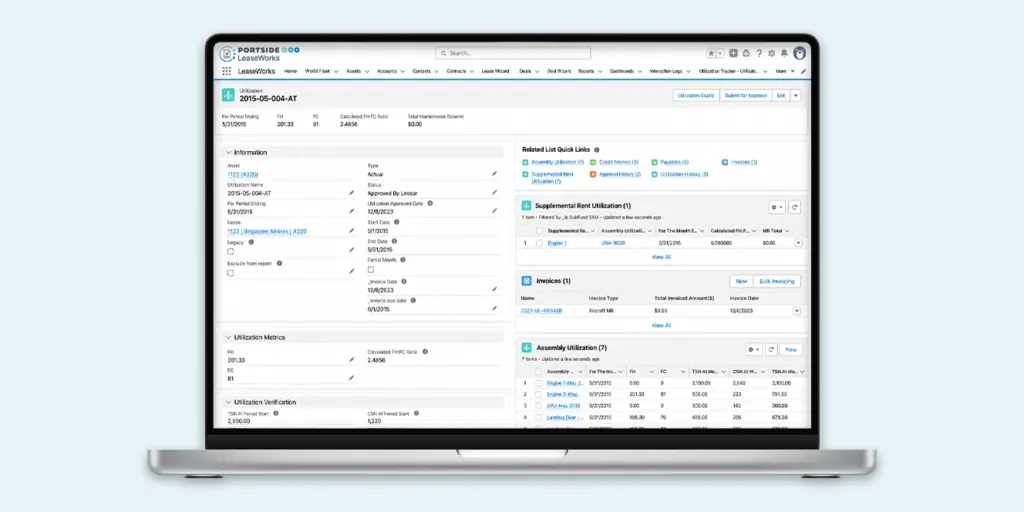Screen dimensions: 1024x512
Task: Open the Approval History (2) quick link
Action: pos(620,174)
